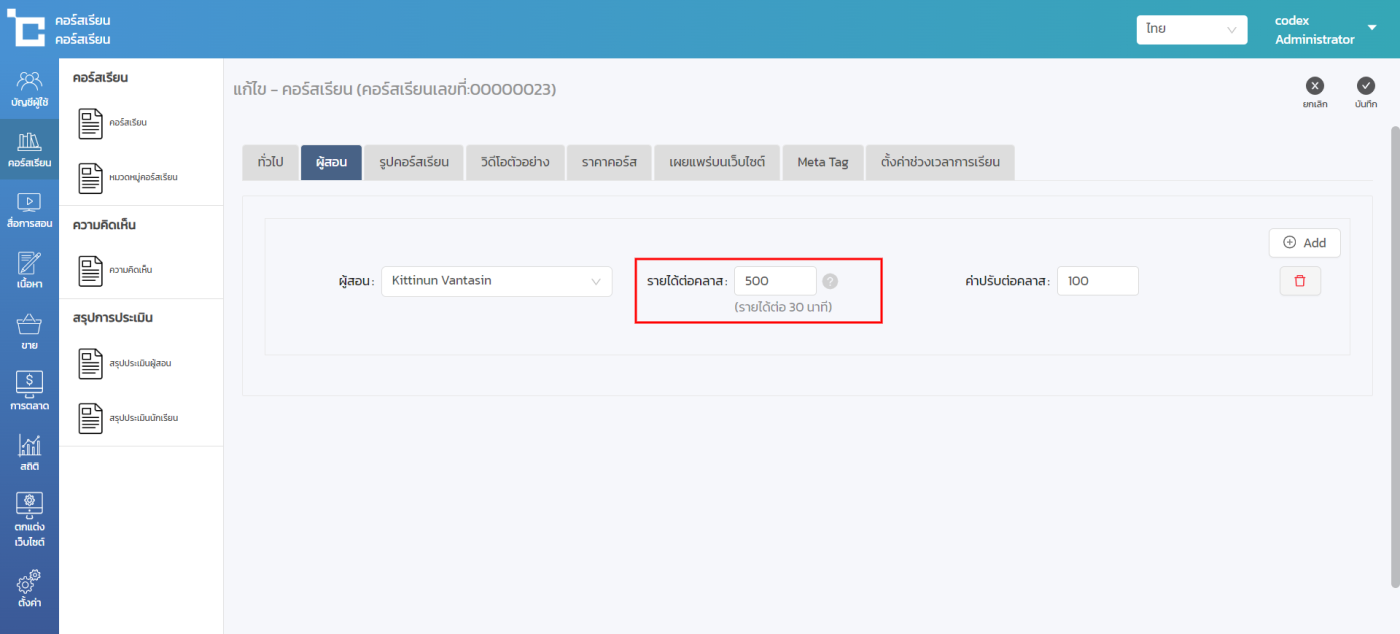Open the ไทย language dropdown
The image size is (1400, 634).
1191,30
